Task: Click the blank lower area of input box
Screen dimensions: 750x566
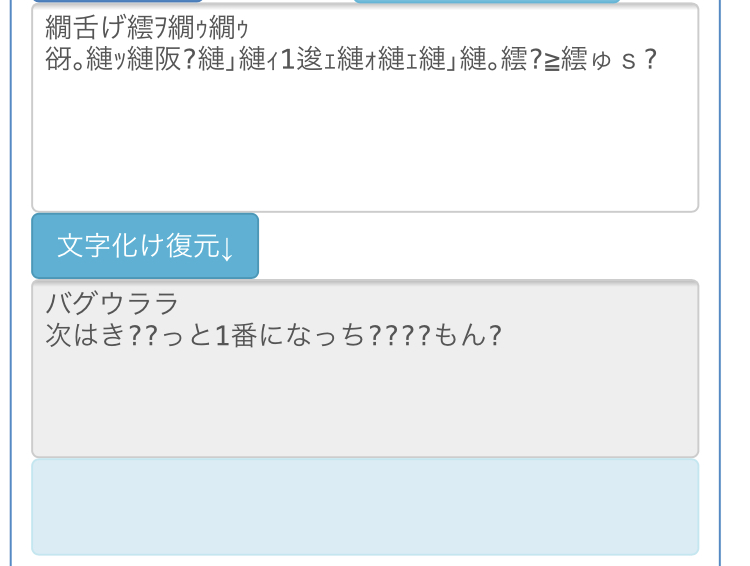Action: pyautogui.click(x=365, y=144)
